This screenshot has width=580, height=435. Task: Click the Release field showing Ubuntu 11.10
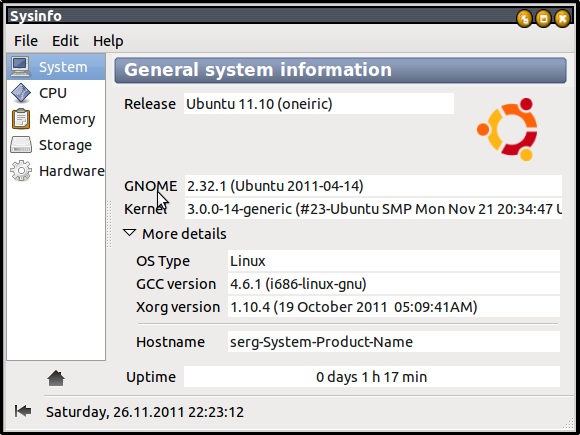coord(319,104)
